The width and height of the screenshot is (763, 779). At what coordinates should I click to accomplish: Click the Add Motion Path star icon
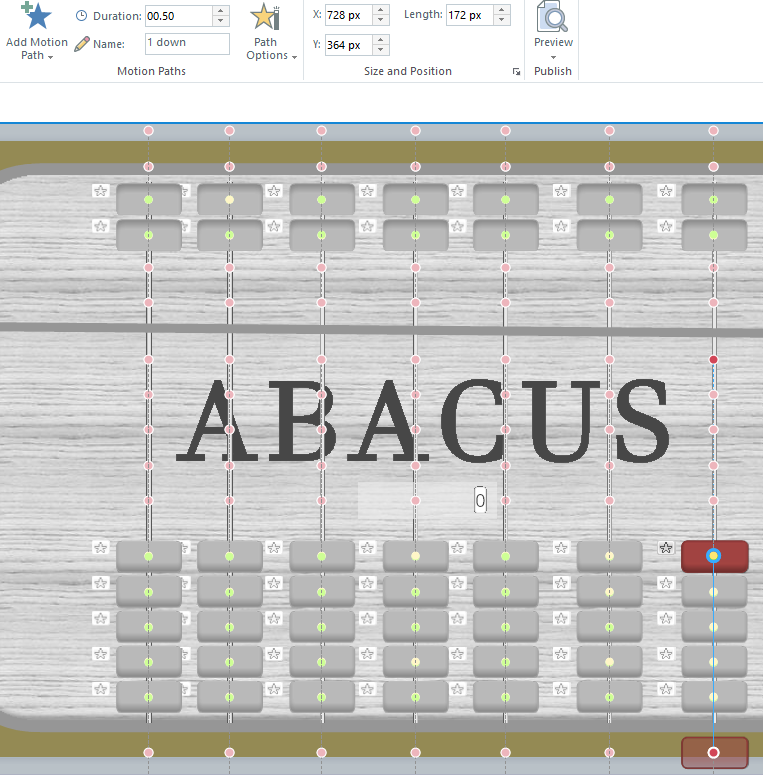point(37,16)
